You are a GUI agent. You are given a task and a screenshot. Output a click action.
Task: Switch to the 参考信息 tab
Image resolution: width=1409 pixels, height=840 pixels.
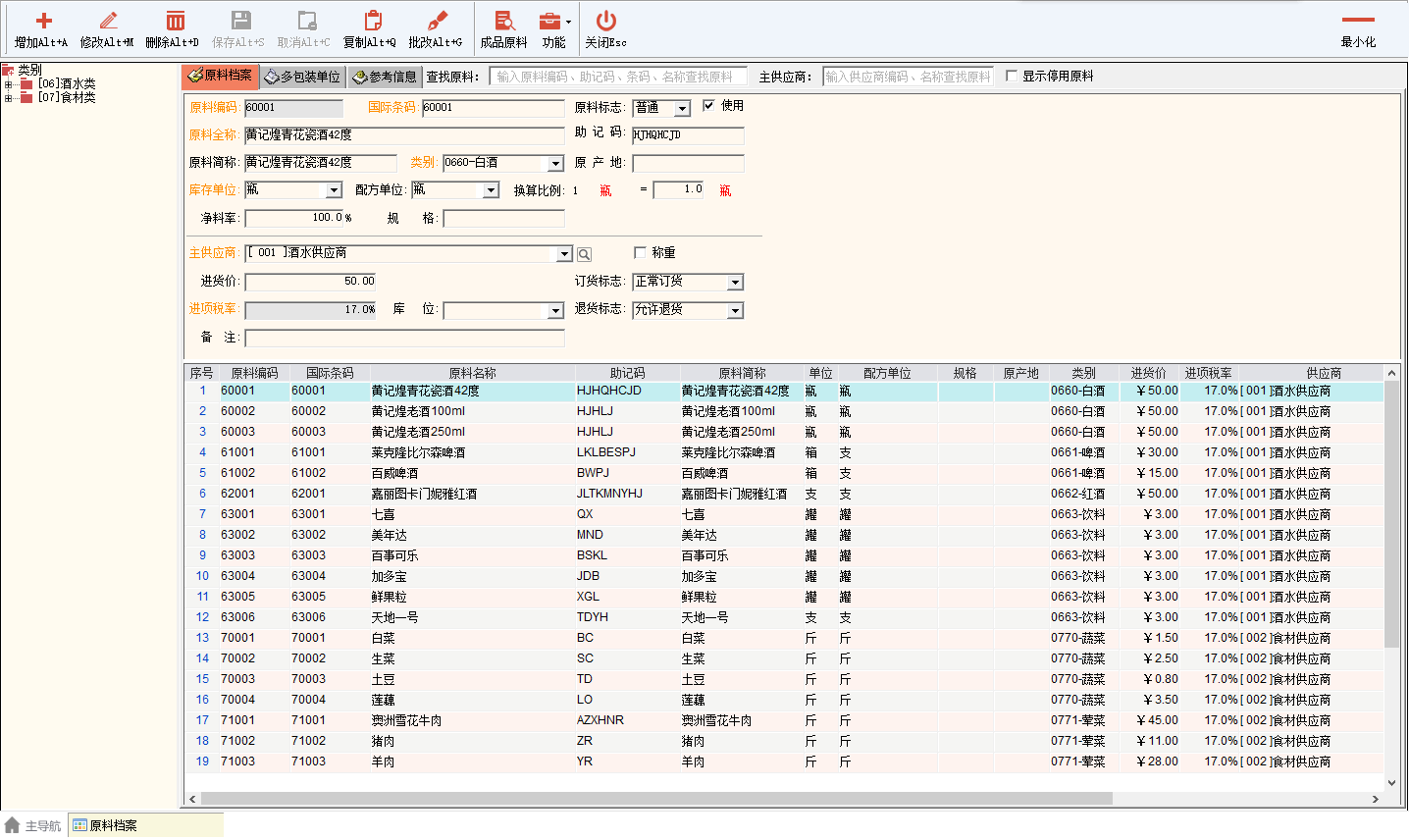(x=386, y=77)
